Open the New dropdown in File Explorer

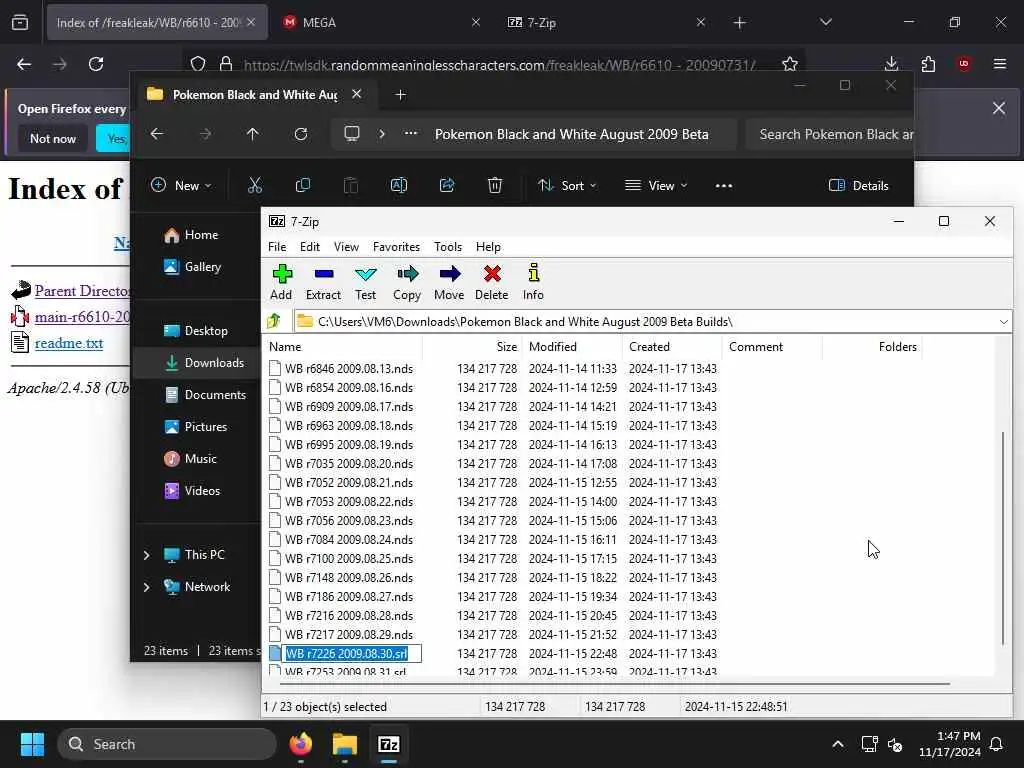pos(181,185)
